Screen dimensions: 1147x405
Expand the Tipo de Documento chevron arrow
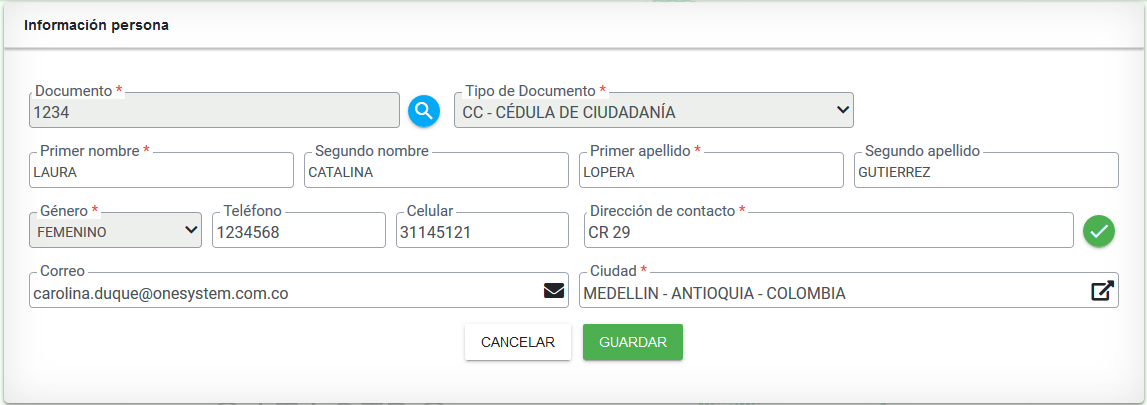click(x=843, y=110)
